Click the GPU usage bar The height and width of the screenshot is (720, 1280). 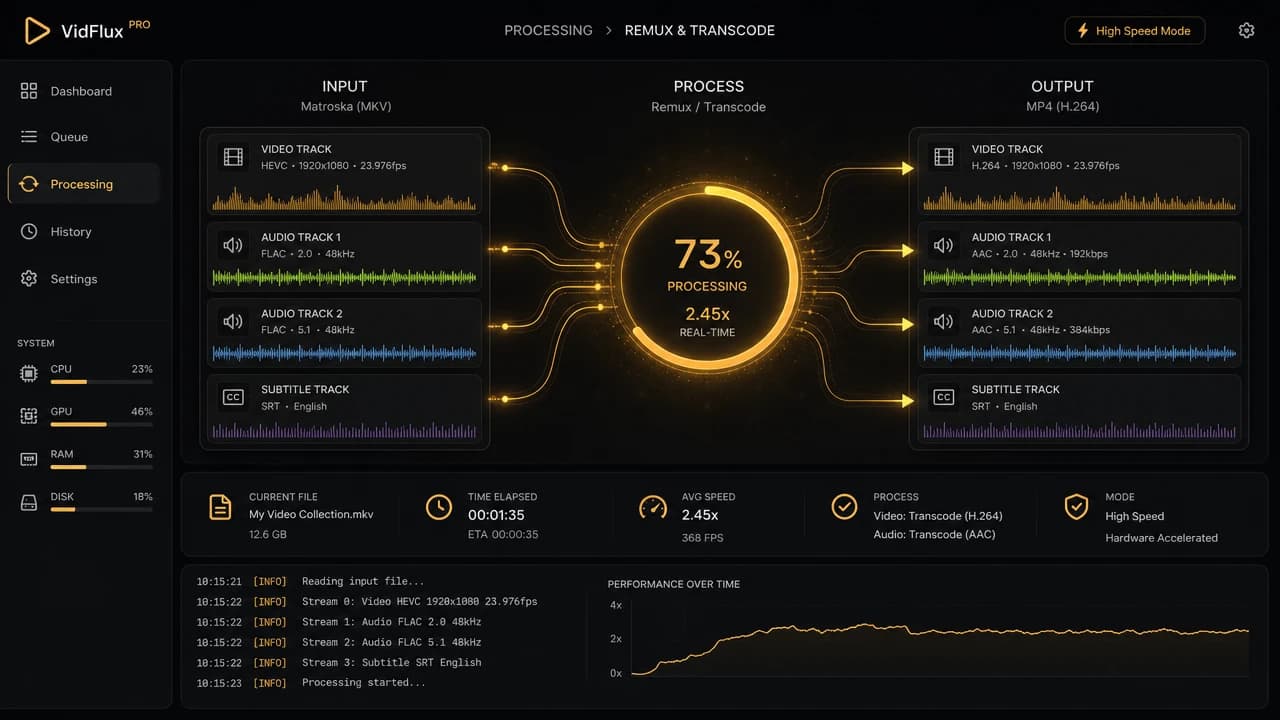[101, 424]
